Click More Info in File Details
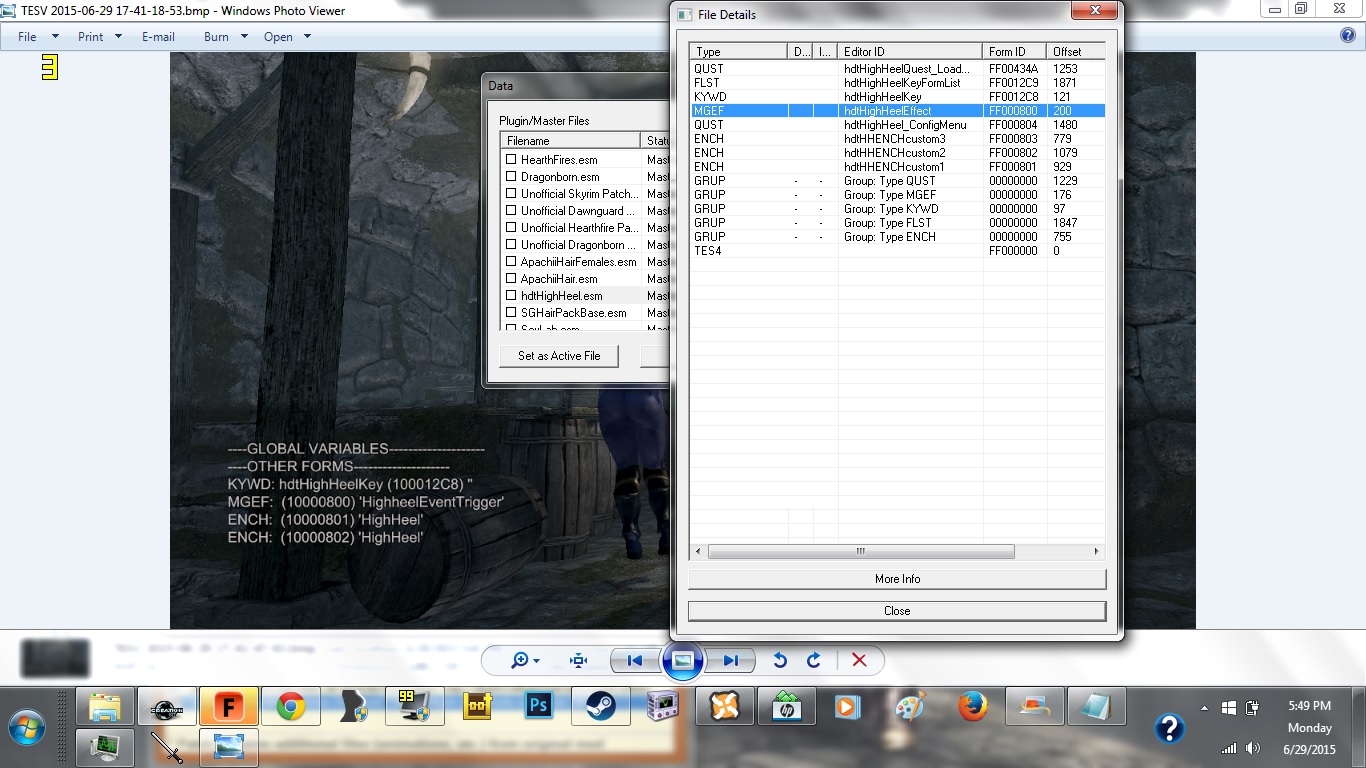 897,579
